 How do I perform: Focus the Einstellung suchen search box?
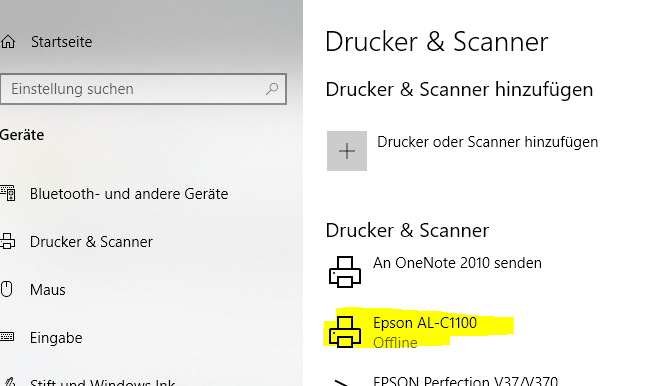click(144, 89)
